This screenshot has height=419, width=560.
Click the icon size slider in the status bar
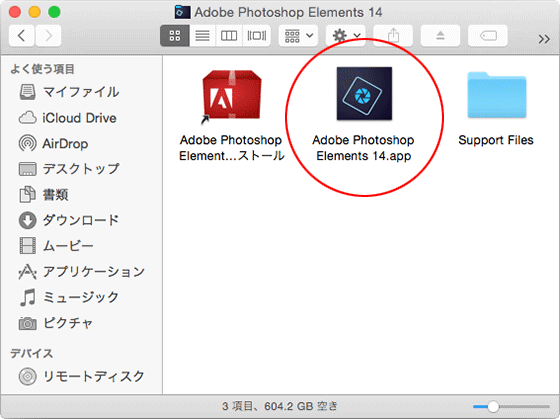[511, 406]
